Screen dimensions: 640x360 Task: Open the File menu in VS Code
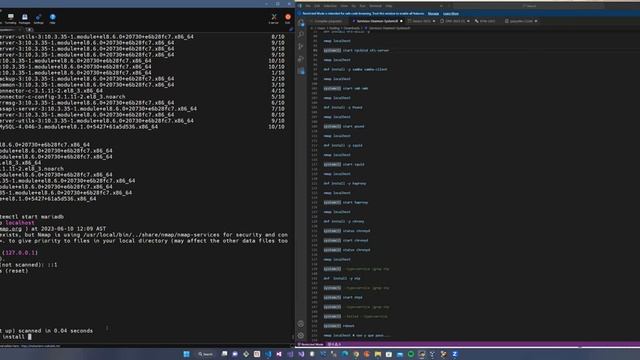click(x=308, y=6)
